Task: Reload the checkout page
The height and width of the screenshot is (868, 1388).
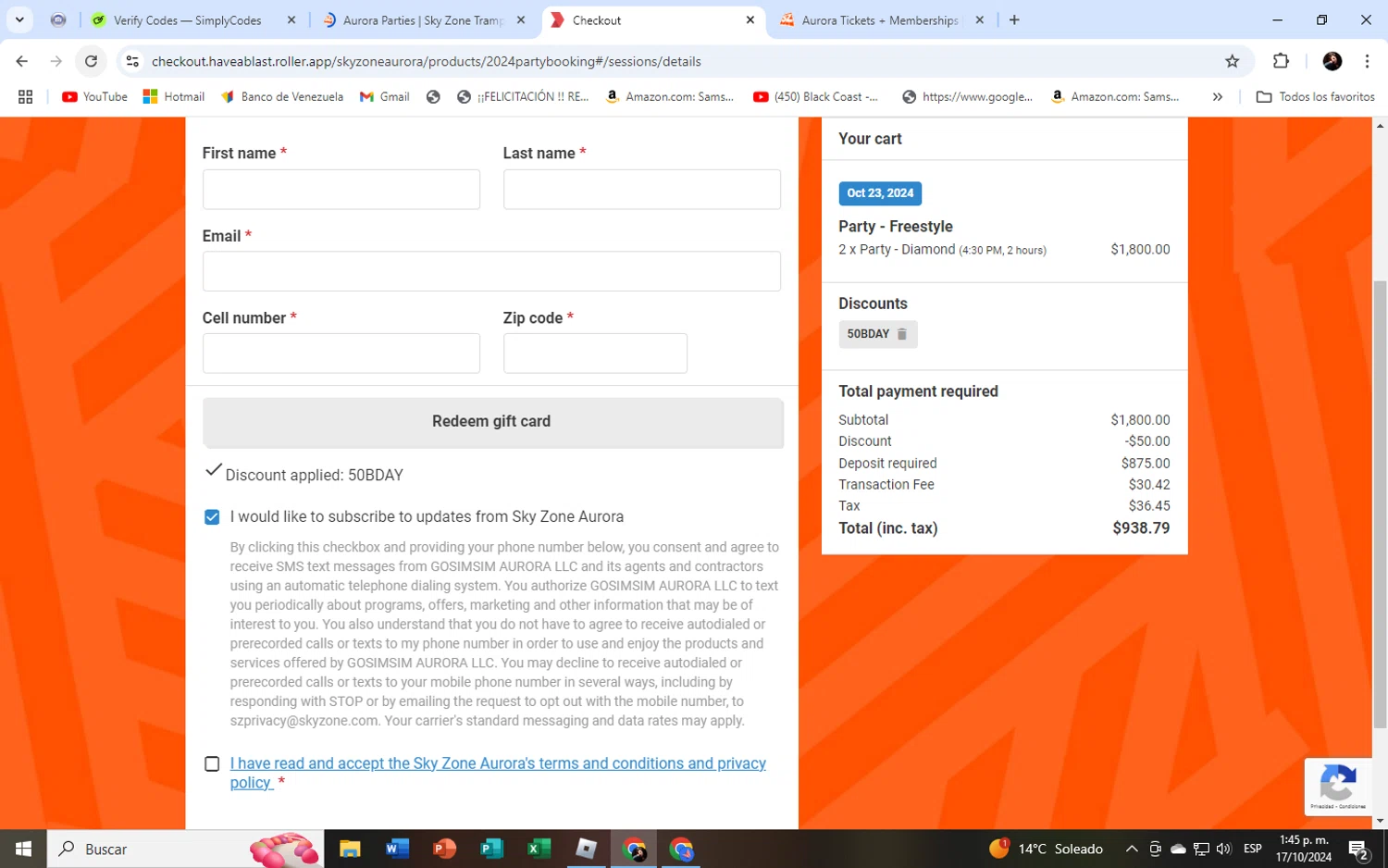Action: click(91, 61)
